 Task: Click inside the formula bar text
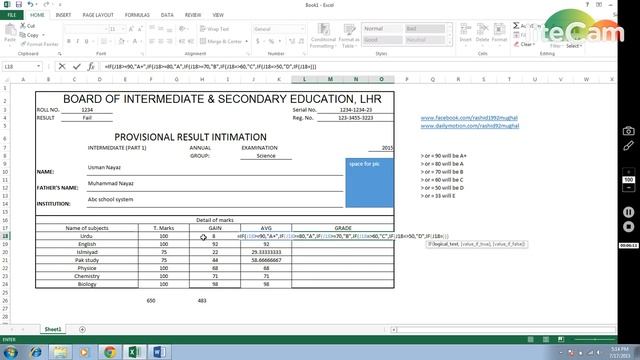210,66
